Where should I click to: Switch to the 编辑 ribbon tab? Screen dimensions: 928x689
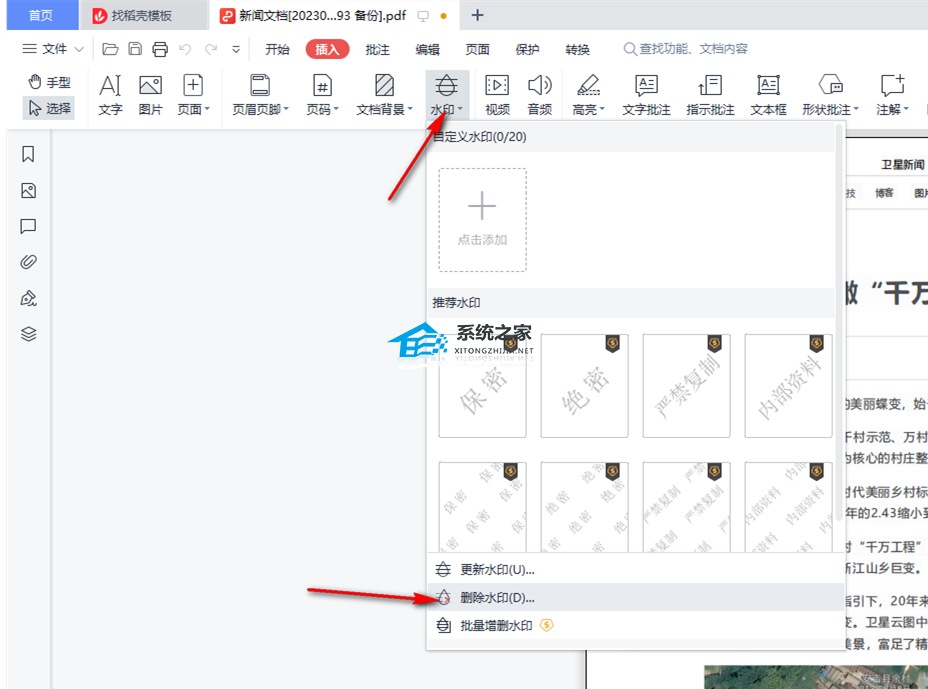(x=427, y=50)
